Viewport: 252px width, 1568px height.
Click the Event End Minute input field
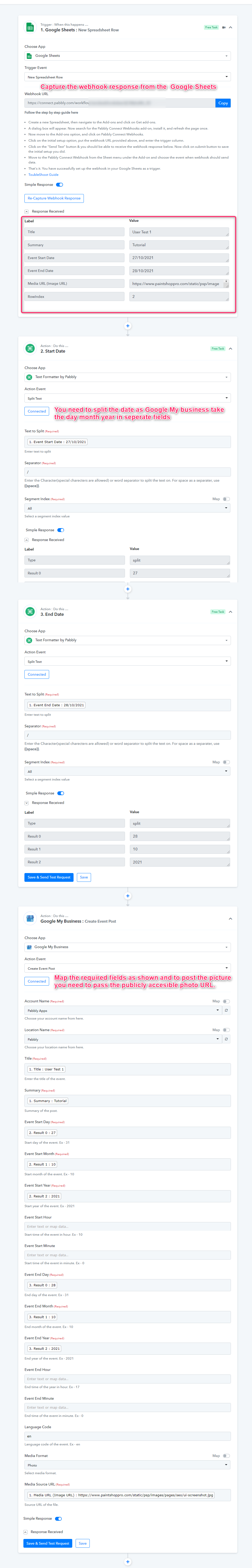click(x=127, y=1407)
